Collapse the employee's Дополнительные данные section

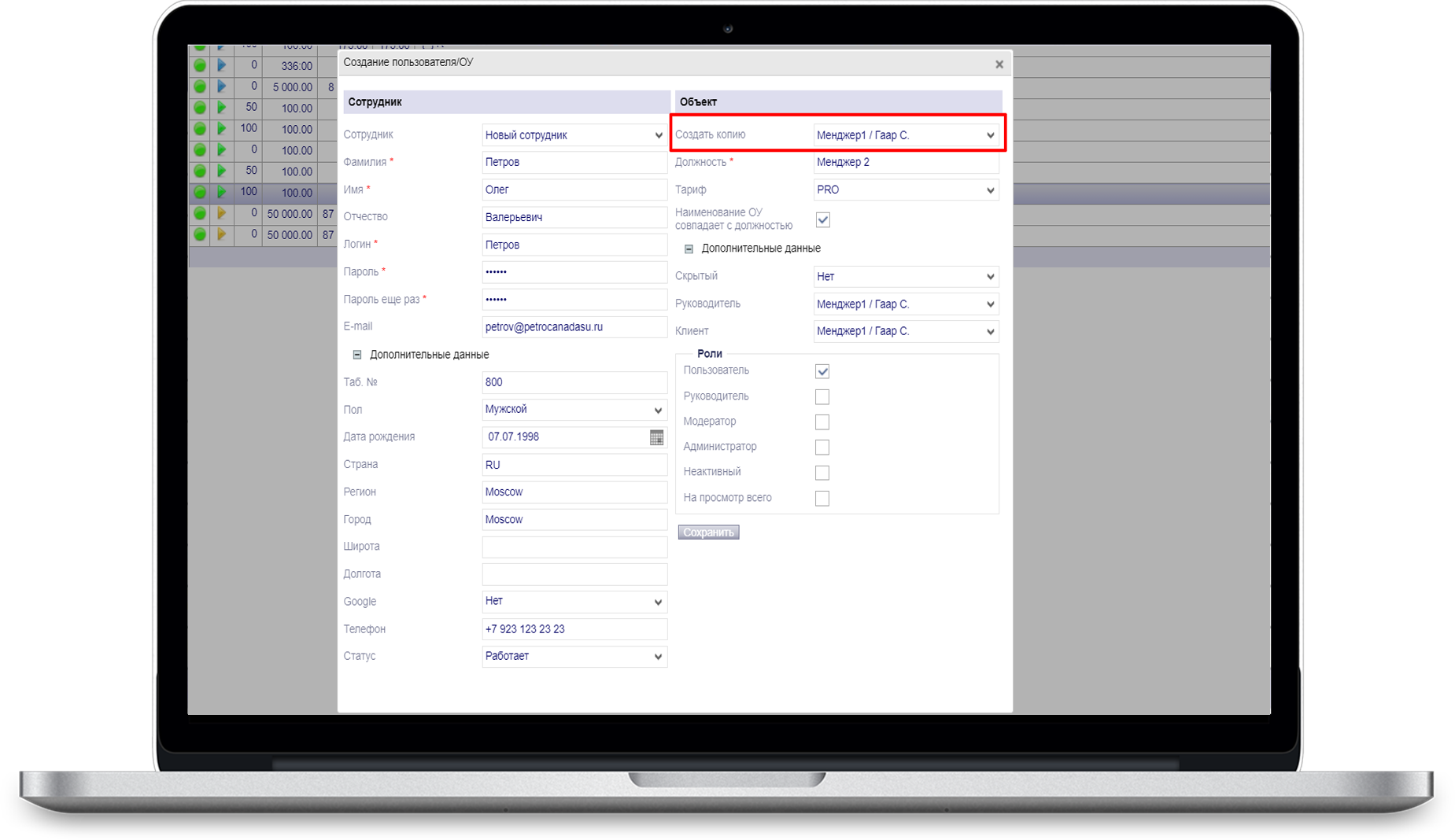click(x=357, y=355)
